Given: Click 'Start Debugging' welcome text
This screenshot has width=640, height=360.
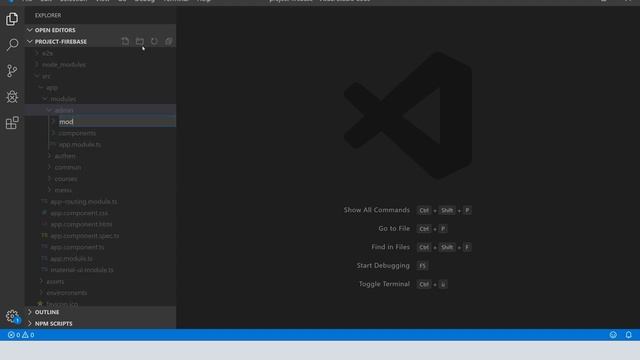Looking at the screenshot, I should [383, 265].
